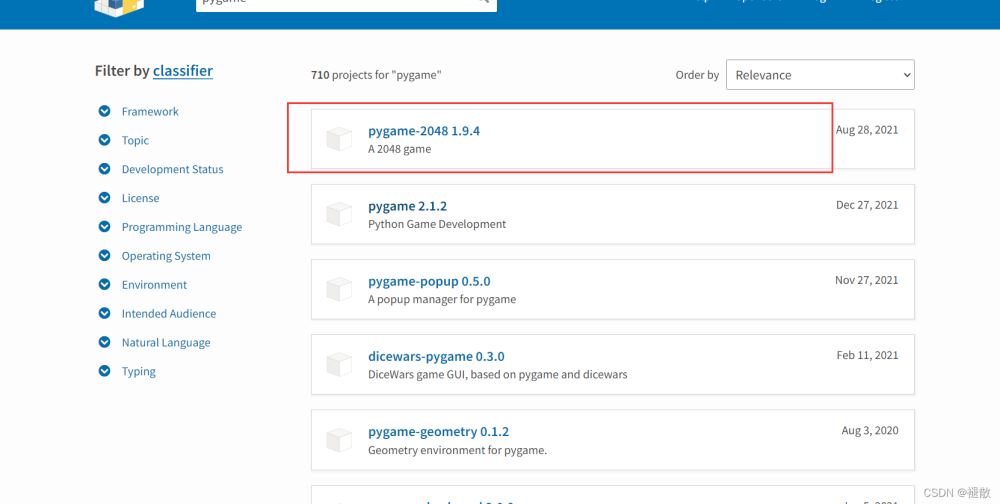Open the pygame-popup 0.5.0 title link

pyautogui.click(x=429, y=281)
